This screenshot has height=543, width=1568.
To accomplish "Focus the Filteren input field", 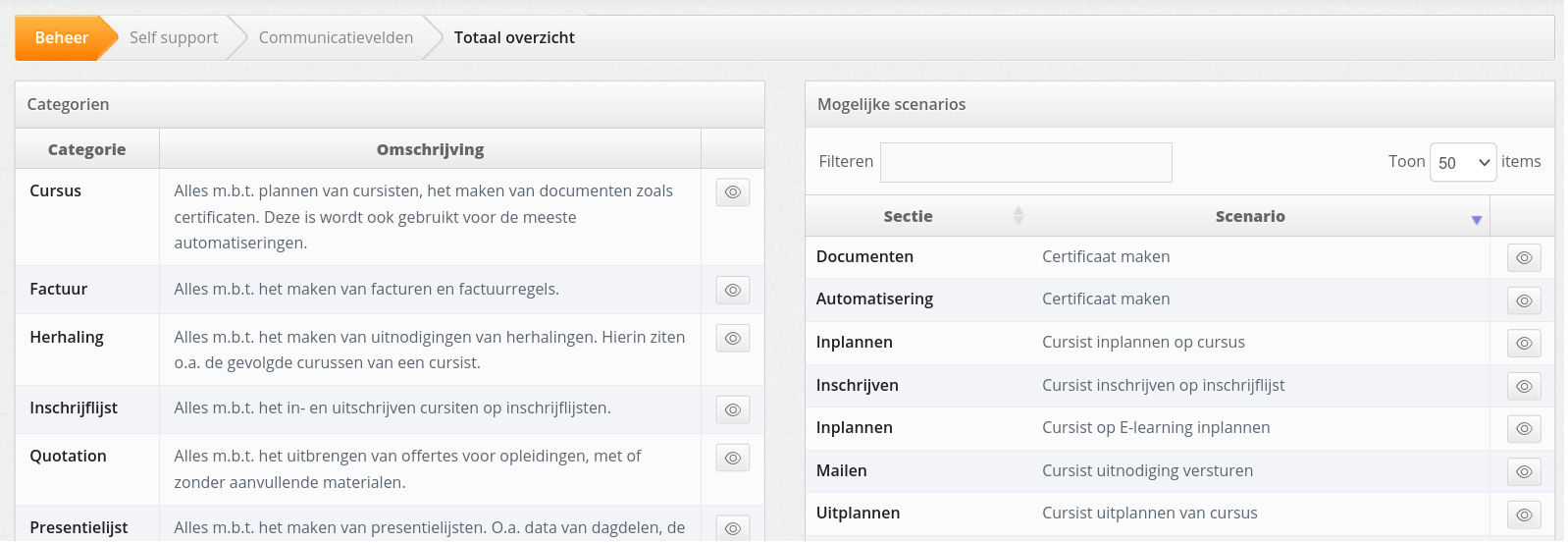I will coord(1025,162).
